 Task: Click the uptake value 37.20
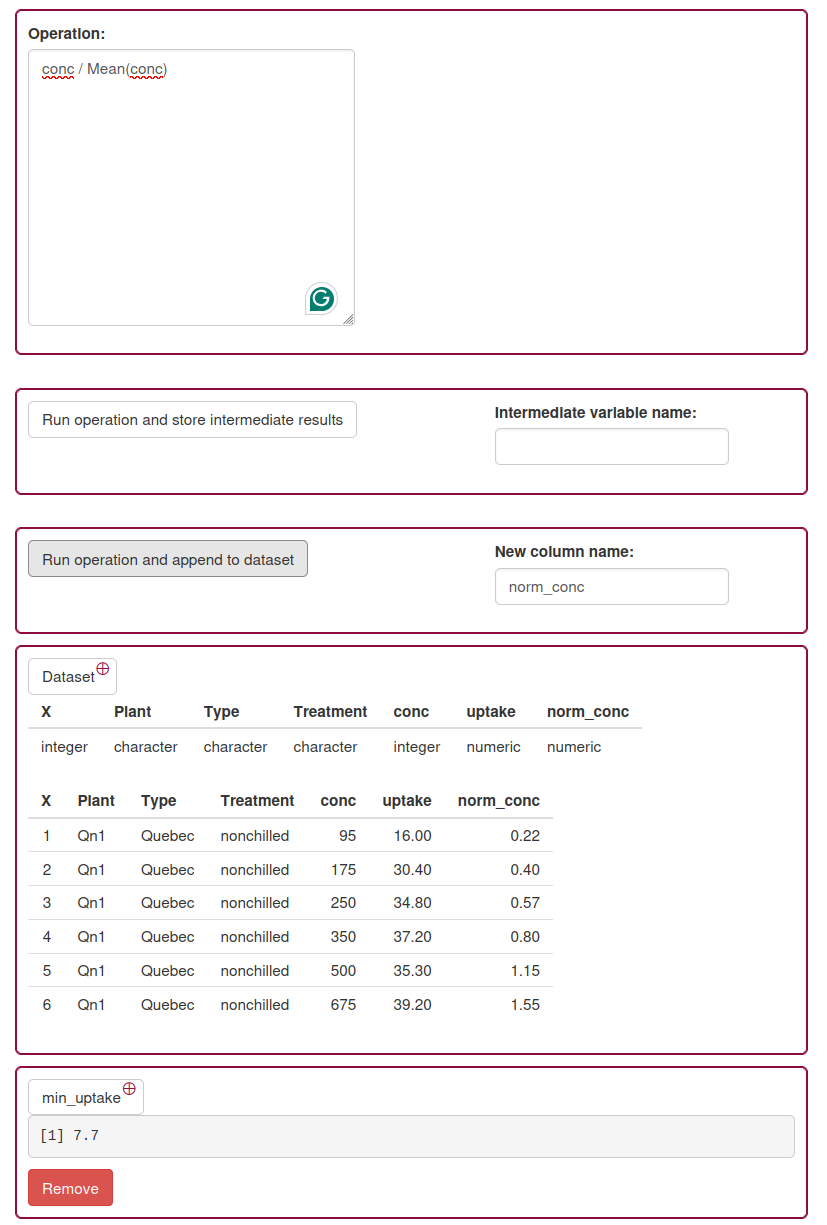412,937
